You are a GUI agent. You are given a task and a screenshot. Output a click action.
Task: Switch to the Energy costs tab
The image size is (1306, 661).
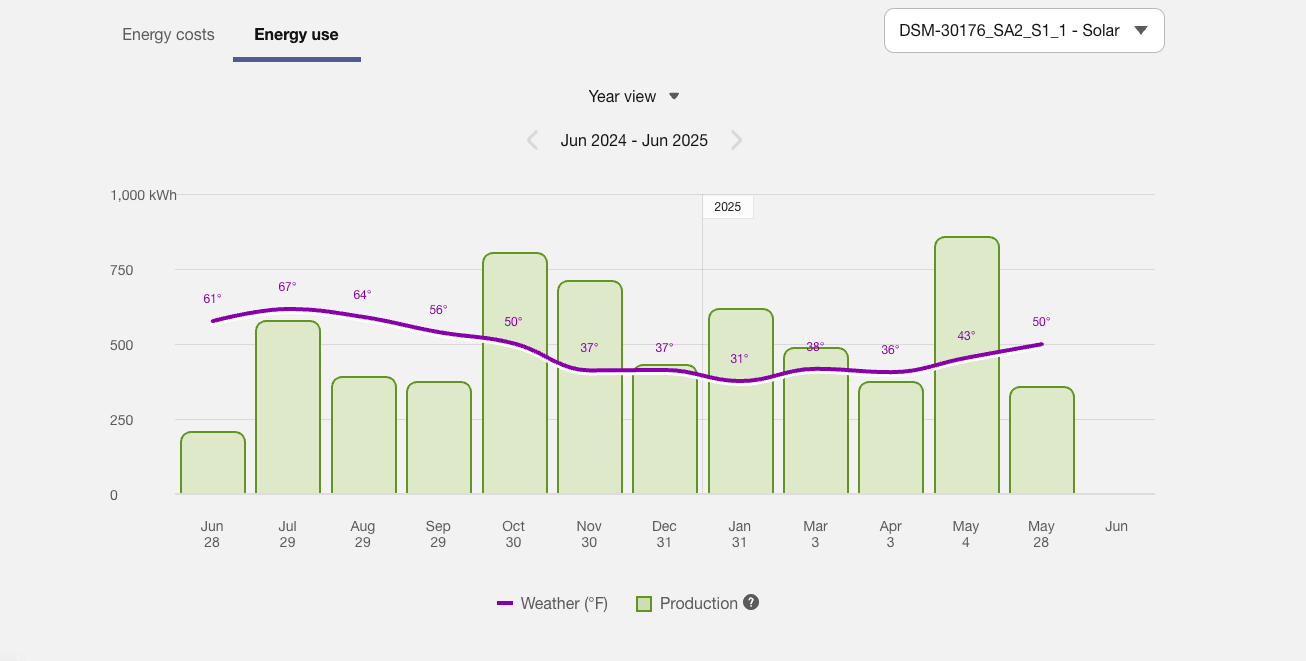pos(167,34)
